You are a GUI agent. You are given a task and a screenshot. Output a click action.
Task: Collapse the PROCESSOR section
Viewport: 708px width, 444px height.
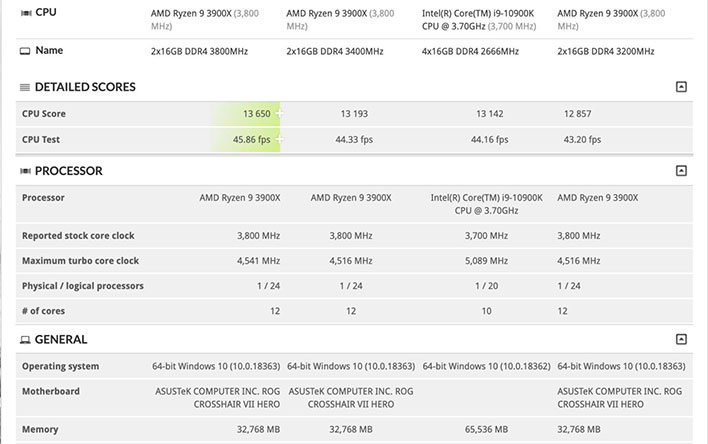(x=681, y=171)
